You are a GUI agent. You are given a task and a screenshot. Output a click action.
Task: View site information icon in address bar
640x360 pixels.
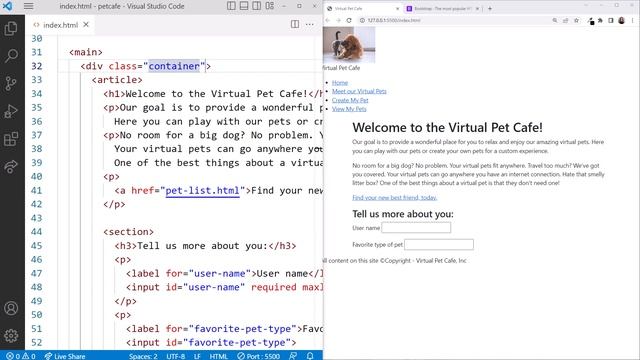click(x=362, y=20)
